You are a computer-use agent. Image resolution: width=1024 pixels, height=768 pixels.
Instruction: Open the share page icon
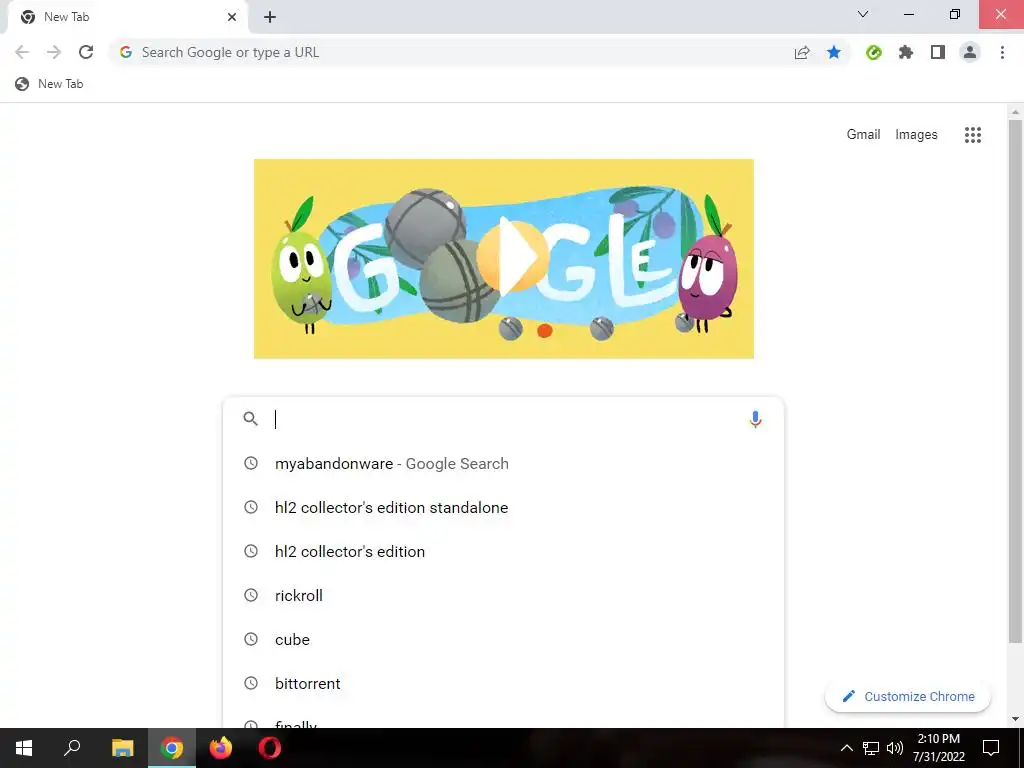[x=802, y=53]
